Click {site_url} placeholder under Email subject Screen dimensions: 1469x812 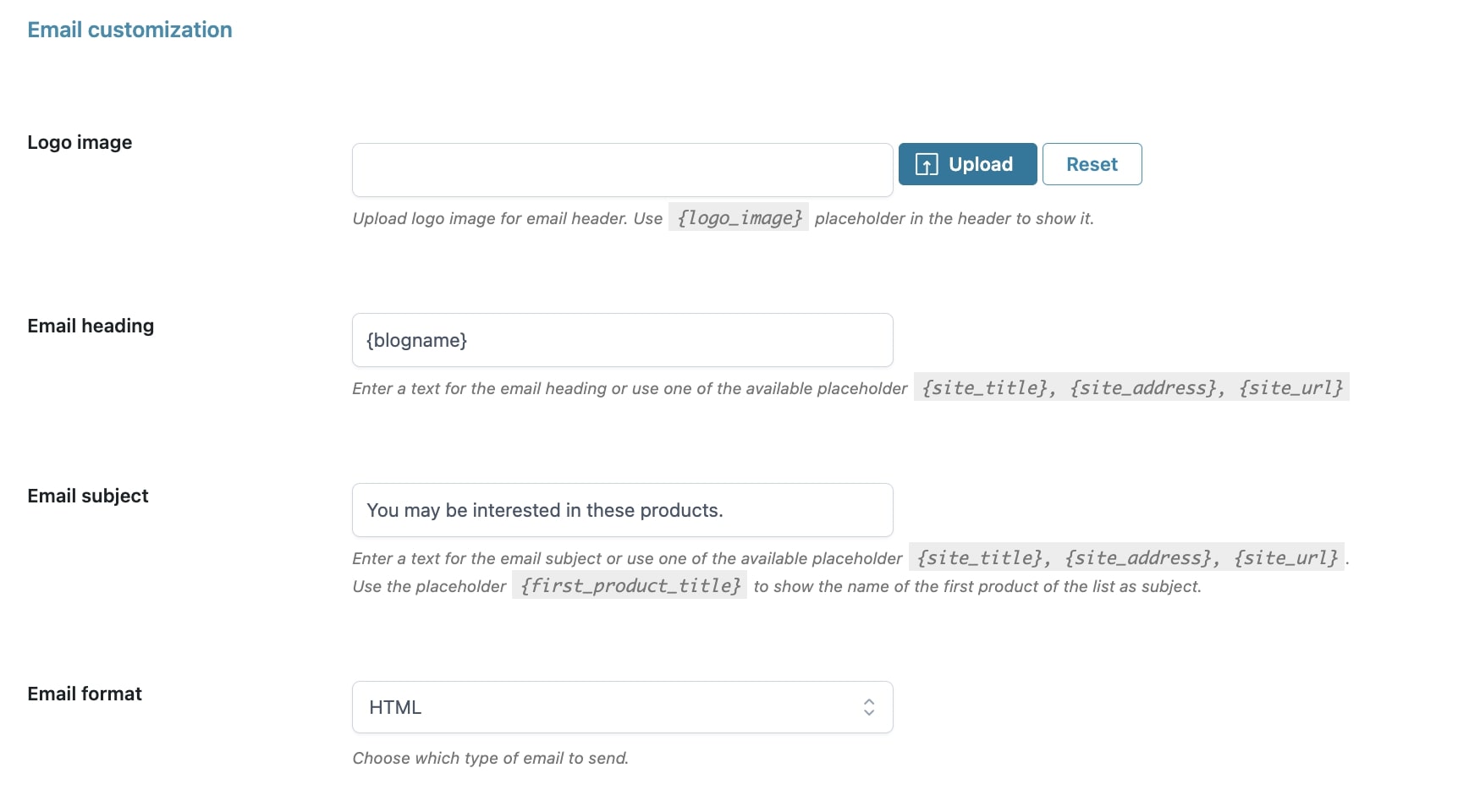pos(1286,557)
